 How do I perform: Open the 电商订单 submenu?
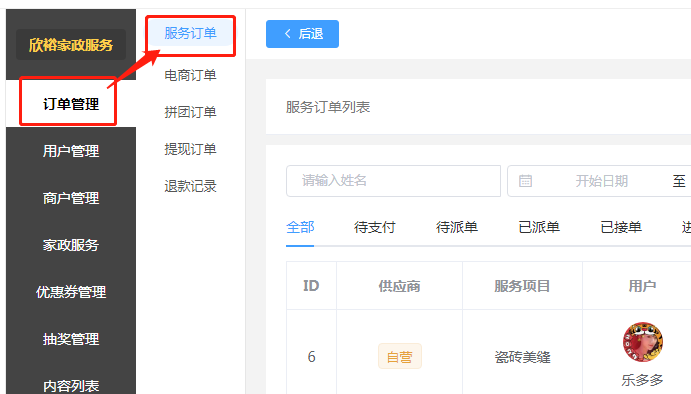(190, 75)
